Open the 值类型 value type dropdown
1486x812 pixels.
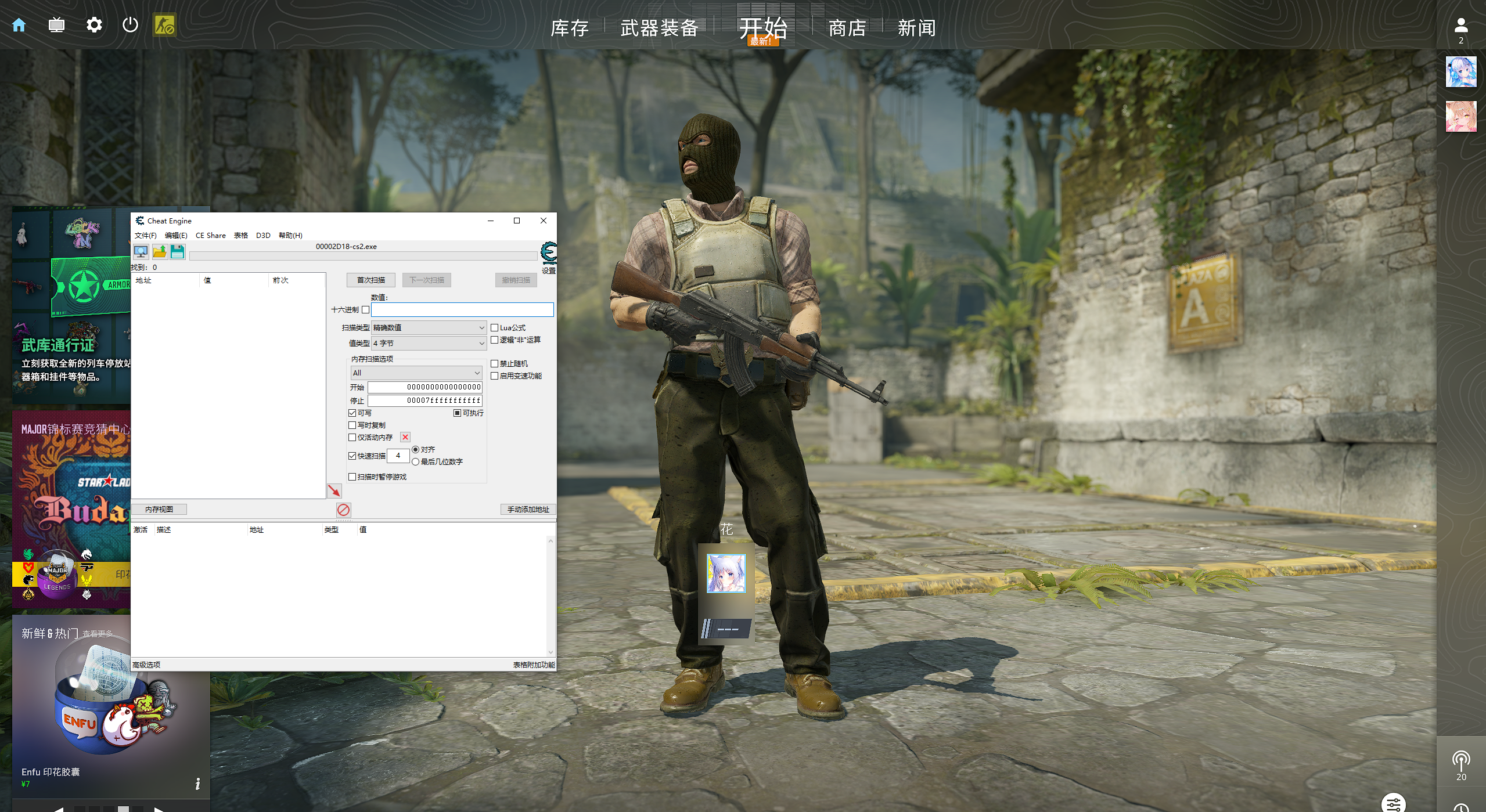(428, 344)
